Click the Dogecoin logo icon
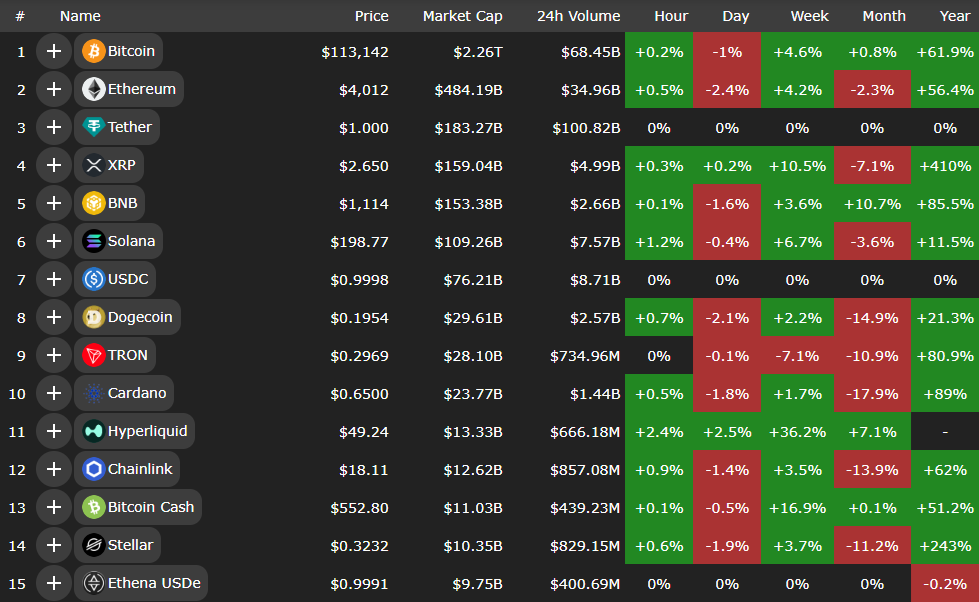Viewport: 979px width, 602px height. click(93, 317)
